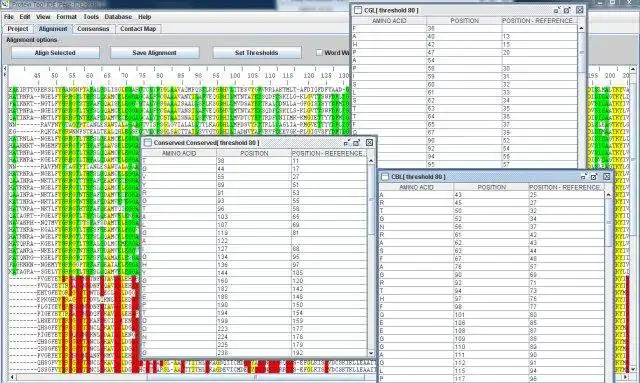Sort by POSITION header in CBL window
The image size is (640, 383).
[x=491, y=187]
